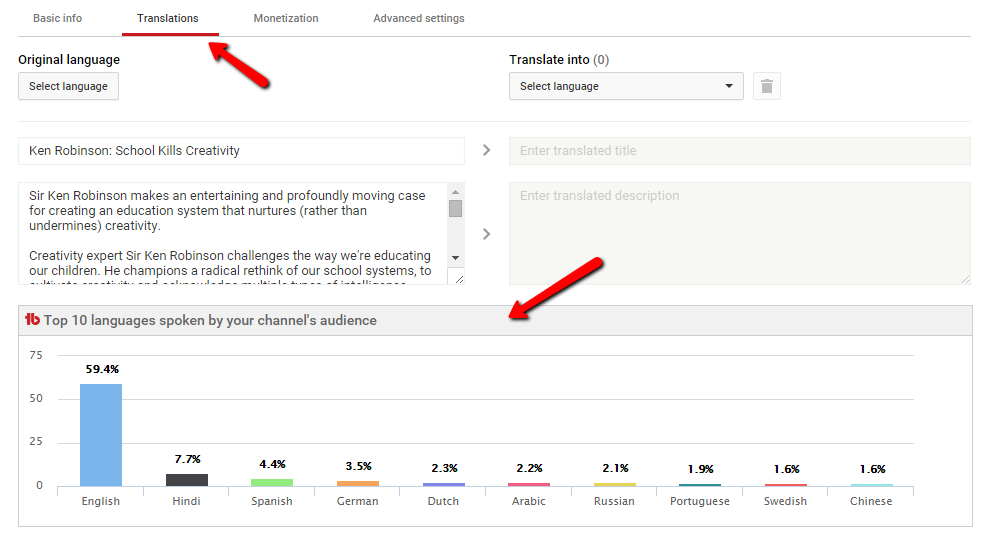Open the Translations tab
This screenshot has width=984, height=535.
coord(167,18)
